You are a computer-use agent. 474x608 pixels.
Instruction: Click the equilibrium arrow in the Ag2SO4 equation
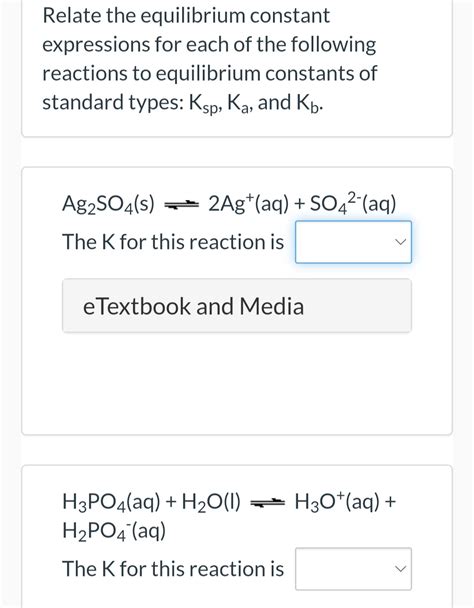click(182, 204)
